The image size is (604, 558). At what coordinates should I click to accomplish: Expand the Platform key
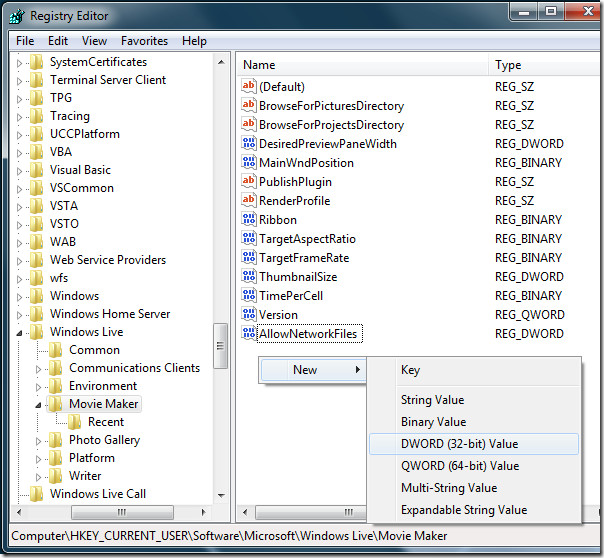(38, 459)
